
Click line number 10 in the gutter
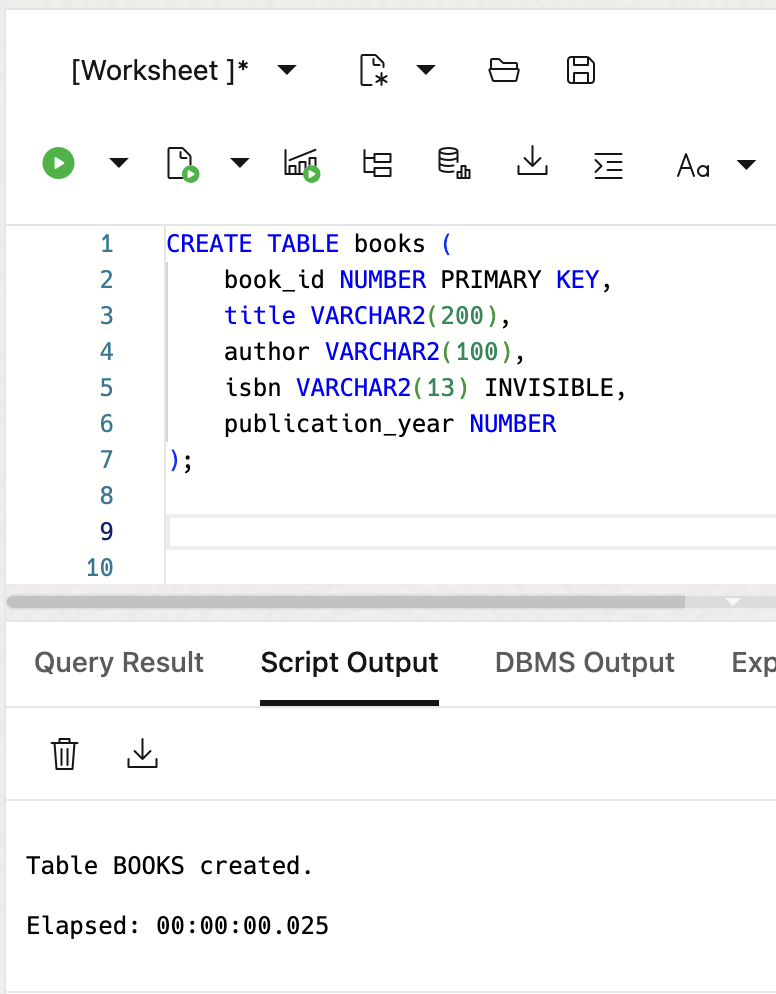click(100, 568)
